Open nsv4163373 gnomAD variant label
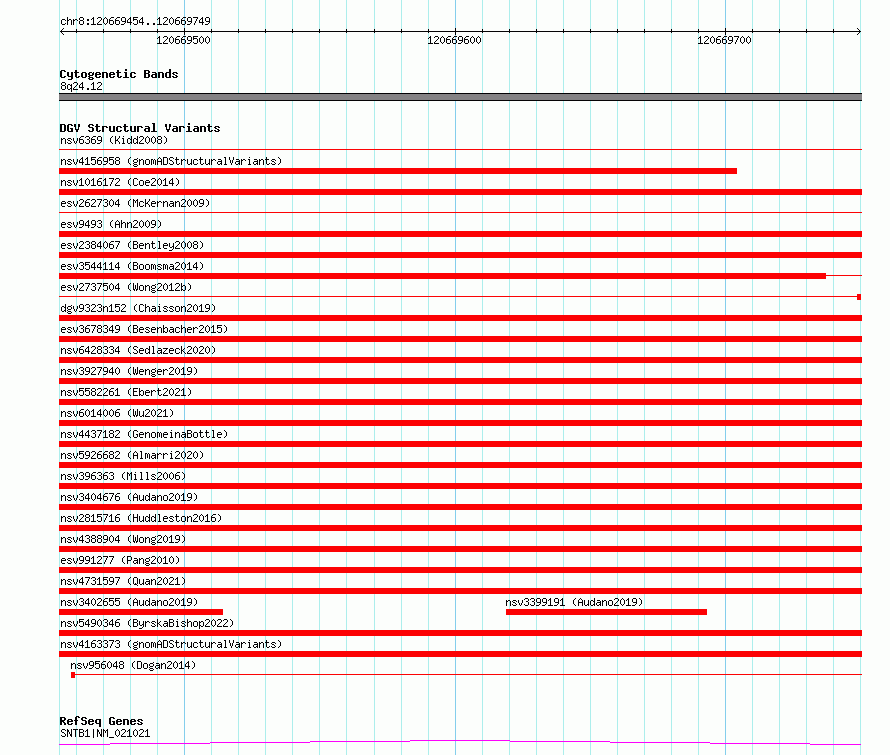 pos(171,644)
